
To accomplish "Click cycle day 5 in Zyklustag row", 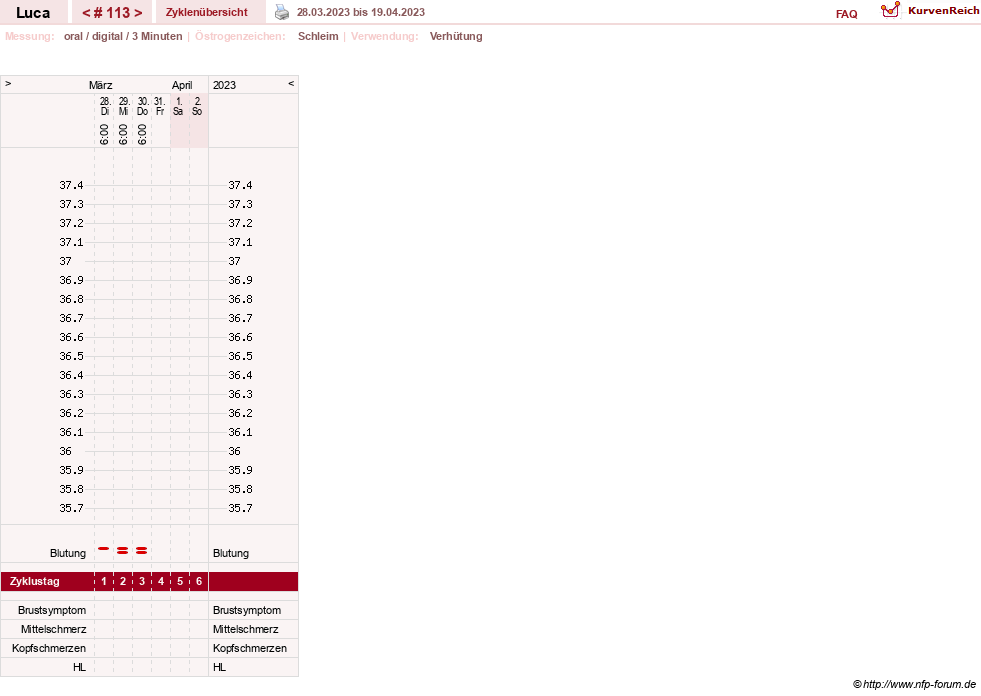I will tap(180, 581).
